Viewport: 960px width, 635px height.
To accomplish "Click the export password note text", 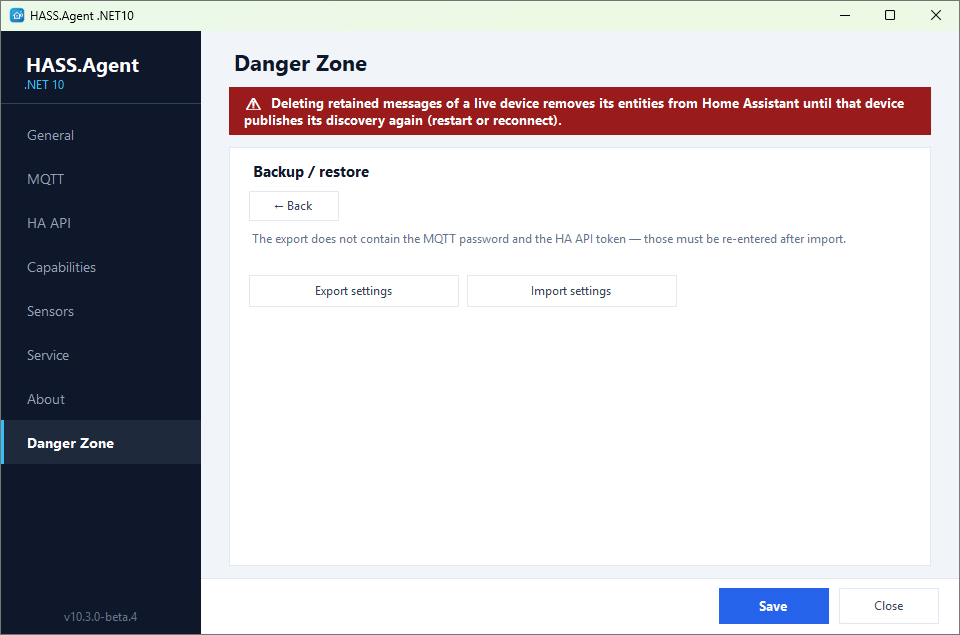I will (x=549, y=239).
